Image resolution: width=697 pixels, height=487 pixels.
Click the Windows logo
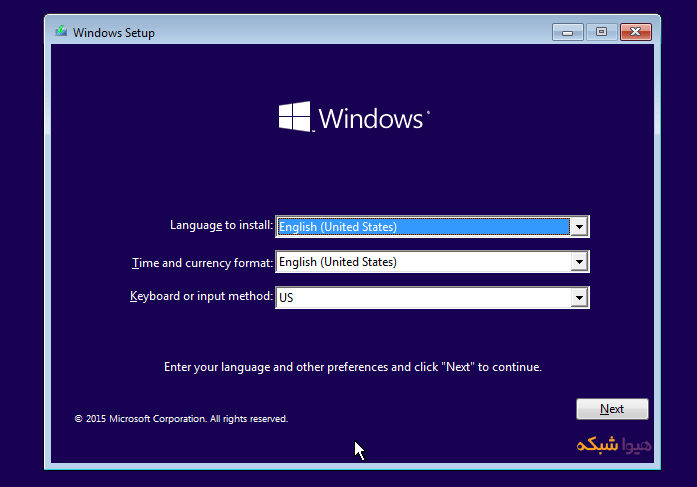point(354,117)
